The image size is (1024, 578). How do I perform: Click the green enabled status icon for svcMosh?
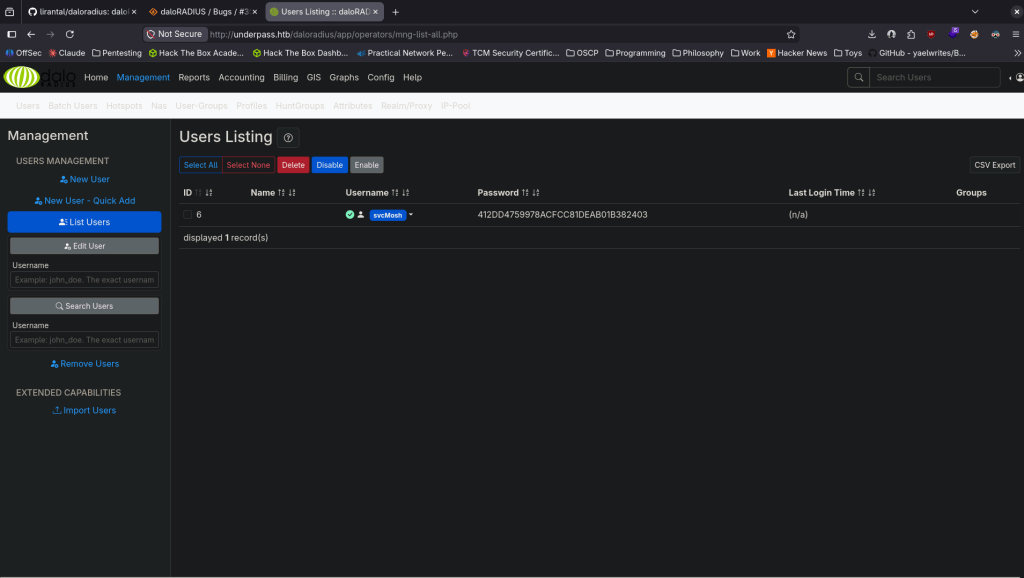coord(350,215)
